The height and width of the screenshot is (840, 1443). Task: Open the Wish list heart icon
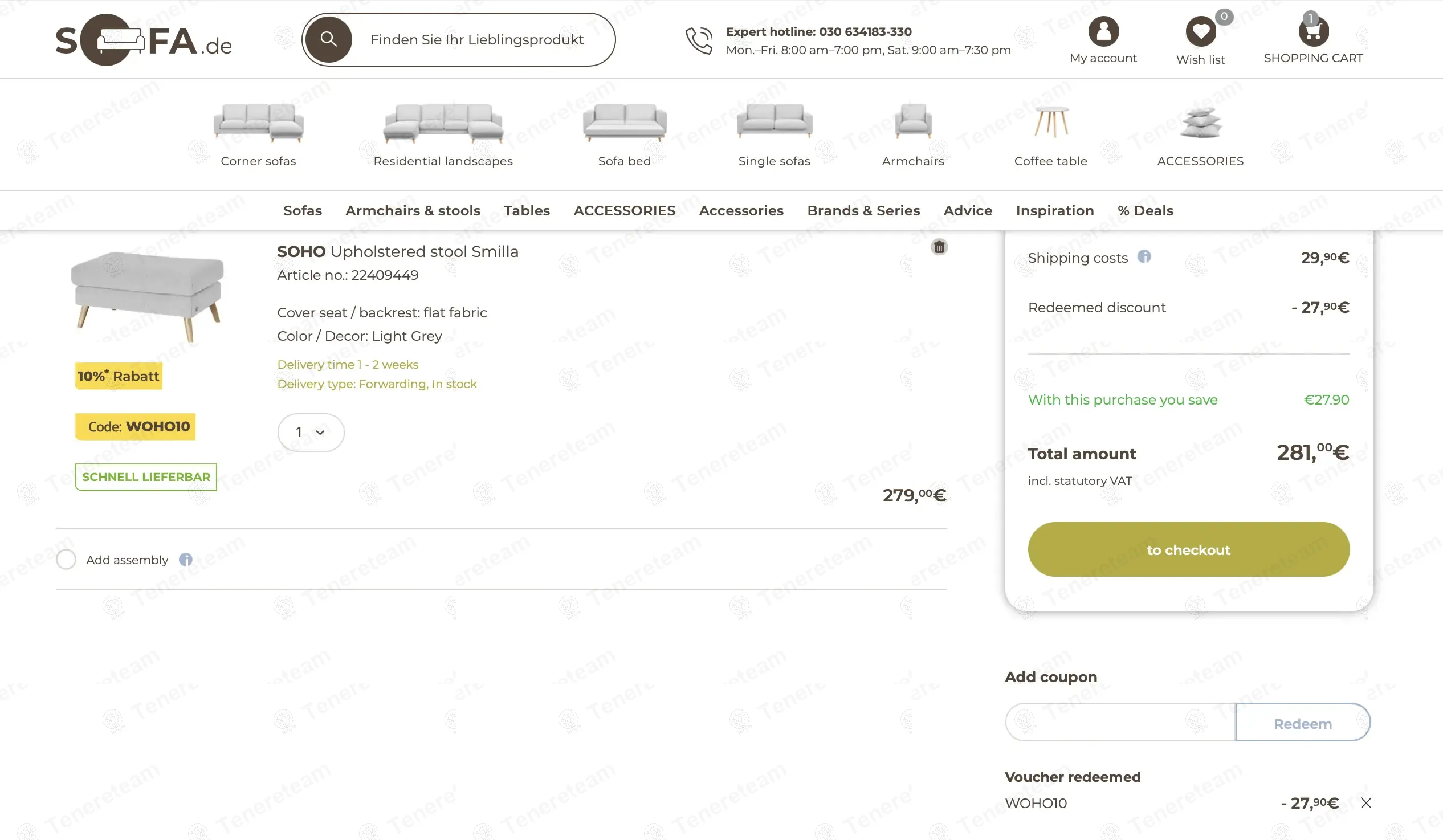[1200, 31]
